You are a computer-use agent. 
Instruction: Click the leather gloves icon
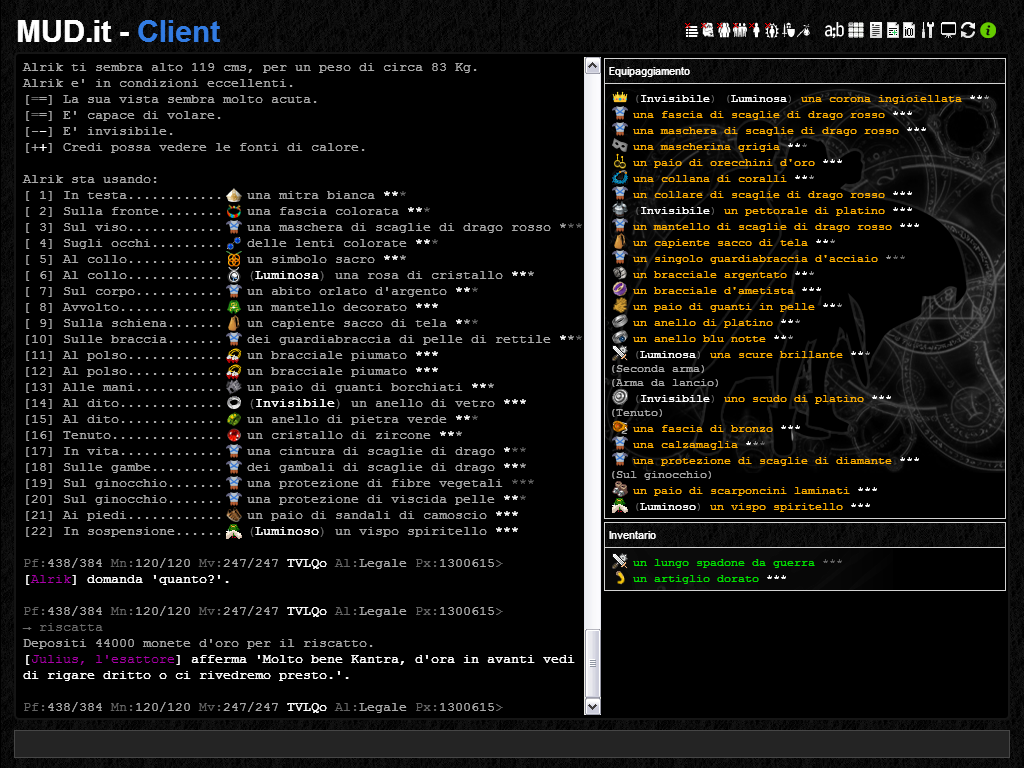pos(620,306)
